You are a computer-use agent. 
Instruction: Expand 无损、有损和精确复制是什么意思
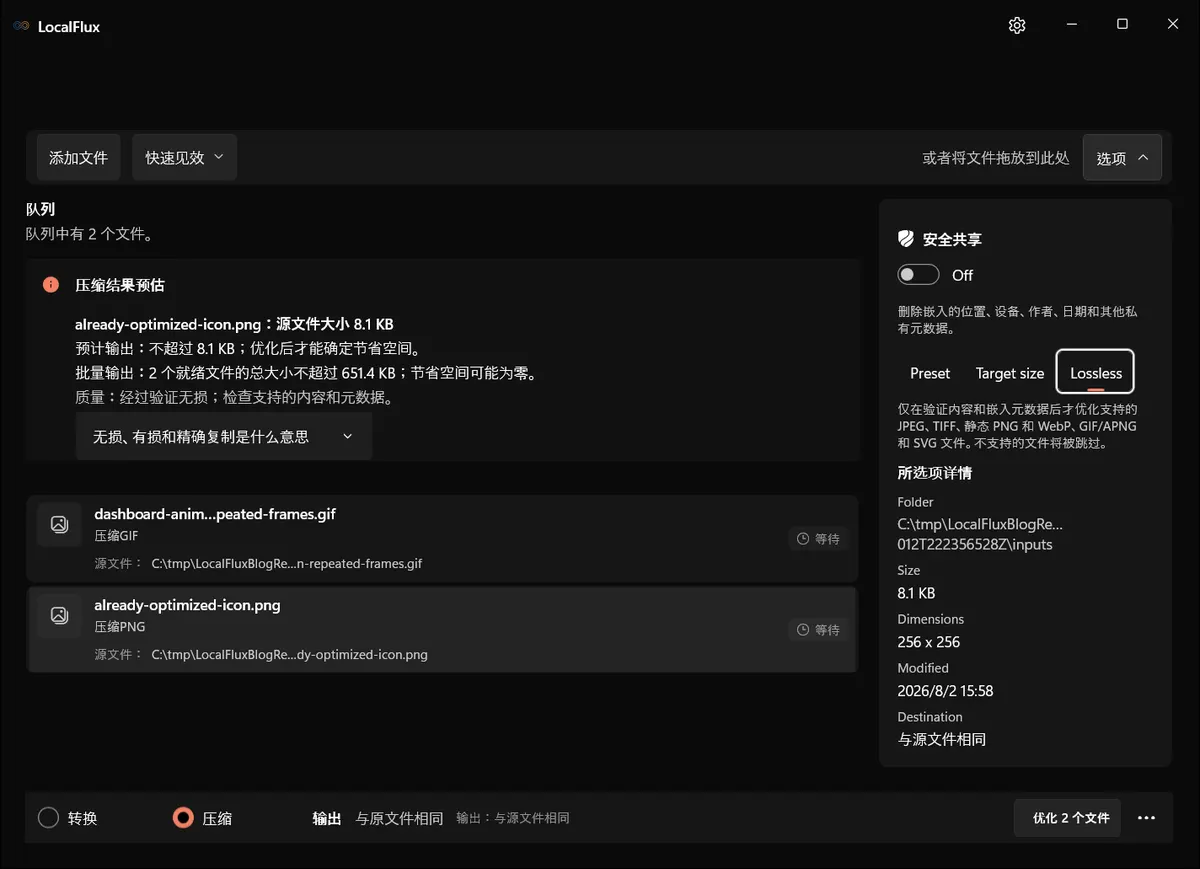pyautogui.click(x=224, y=436)
